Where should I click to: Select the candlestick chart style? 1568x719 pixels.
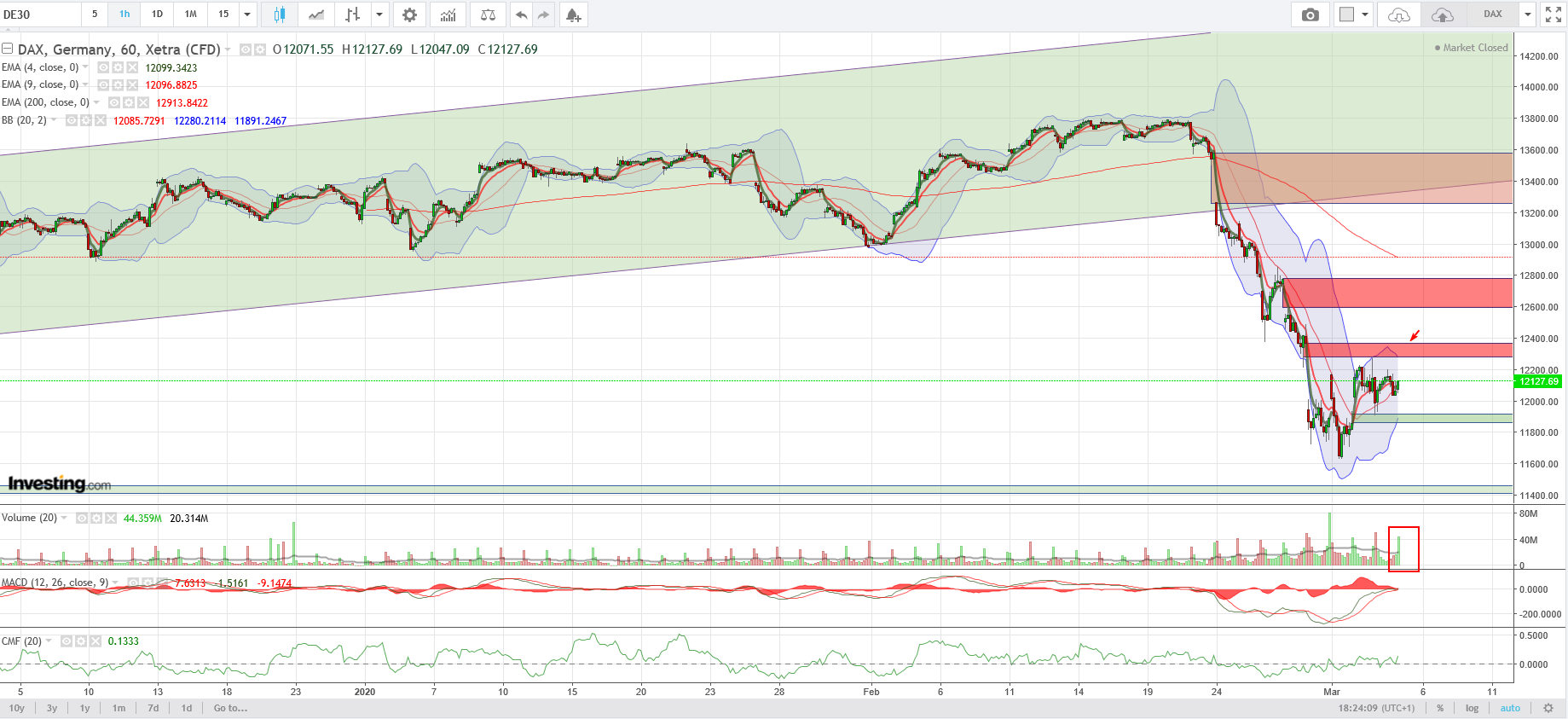279,14
